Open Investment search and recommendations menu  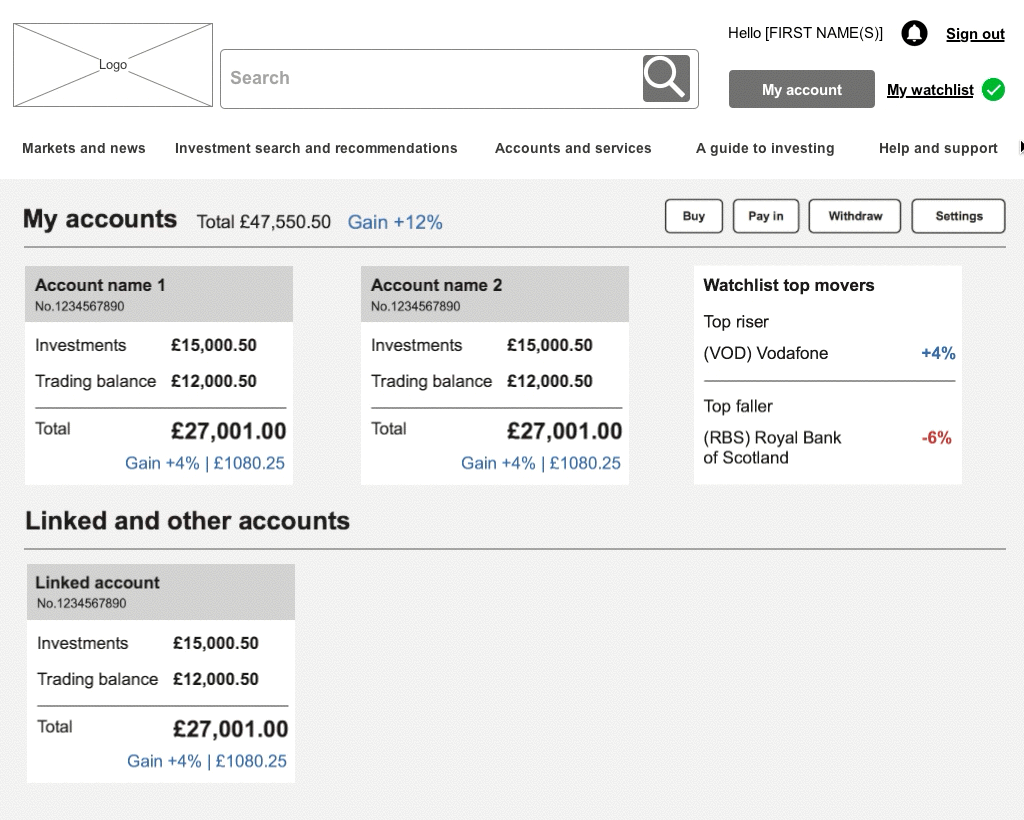[316, 148]
